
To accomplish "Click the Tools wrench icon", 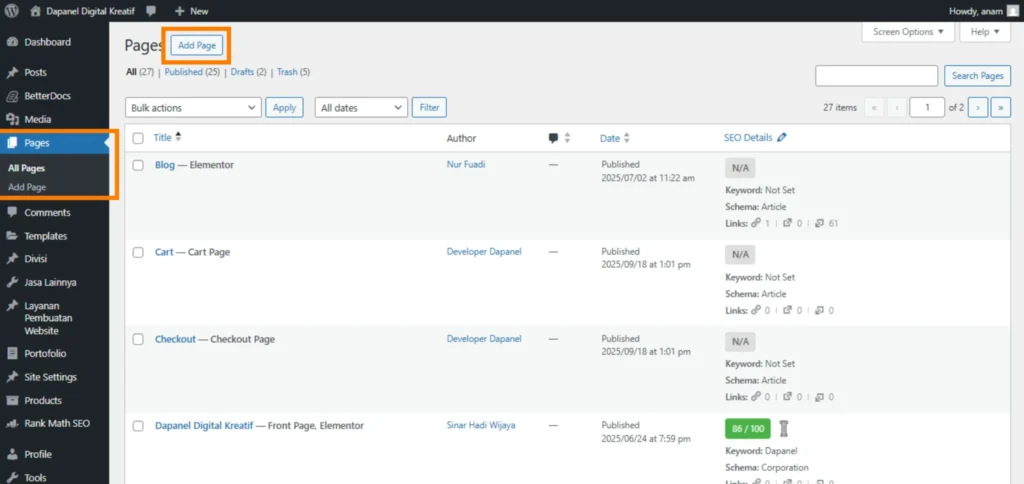I will [x=12, y=477].
